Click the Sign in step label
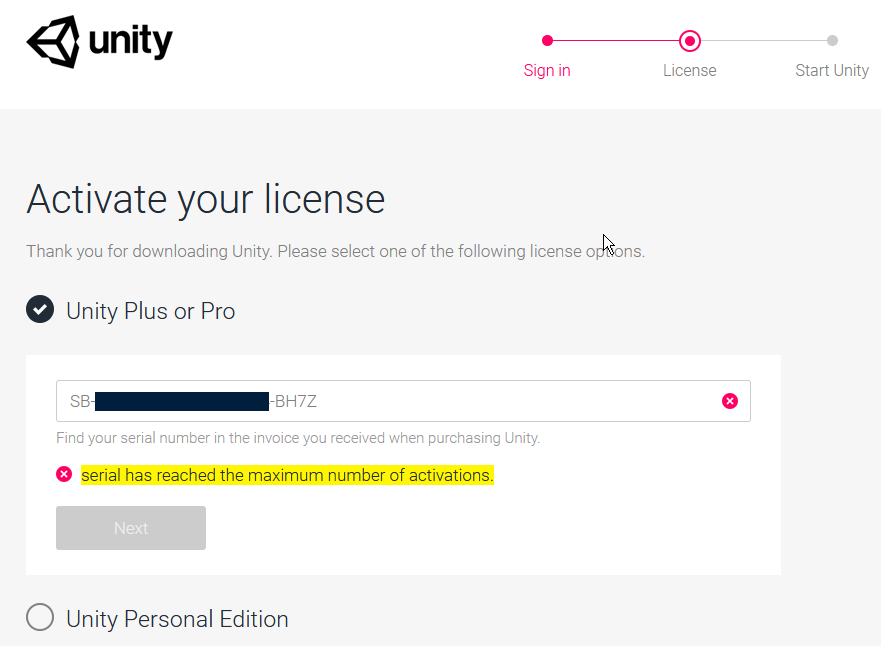This screenshot has width=881, height=646. coord(547,70)
